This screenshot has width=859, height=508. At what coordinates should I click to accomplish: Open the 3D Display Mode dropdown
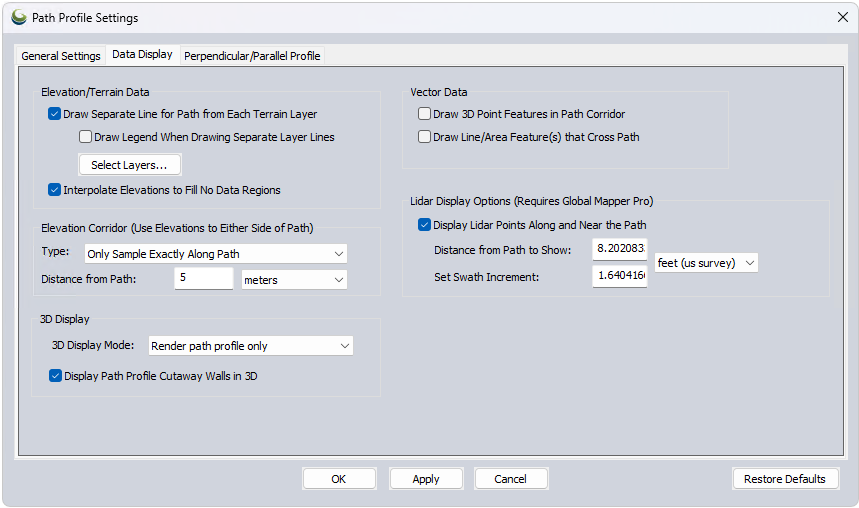coord(250,346)
